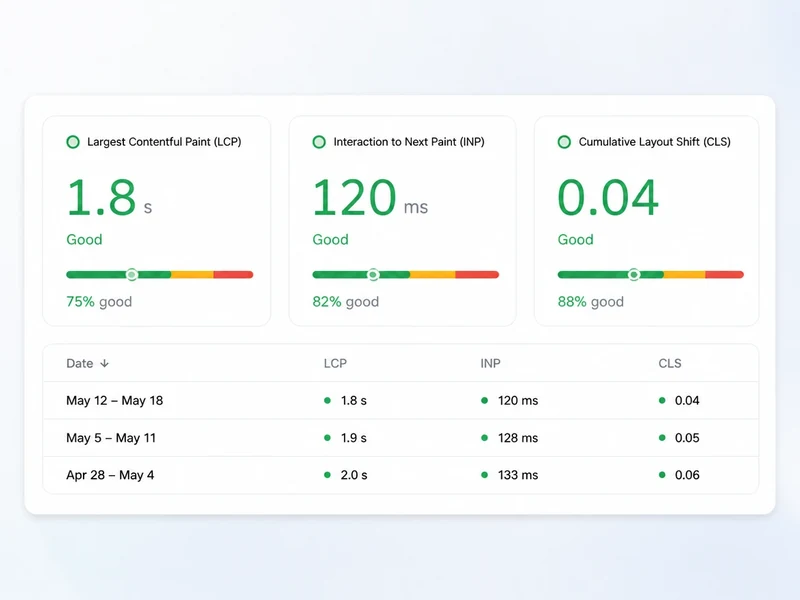The width and height of the screenshot is (800, 600).
Task: Click the large 0.04 CLS value
Action: coord(608,197)
